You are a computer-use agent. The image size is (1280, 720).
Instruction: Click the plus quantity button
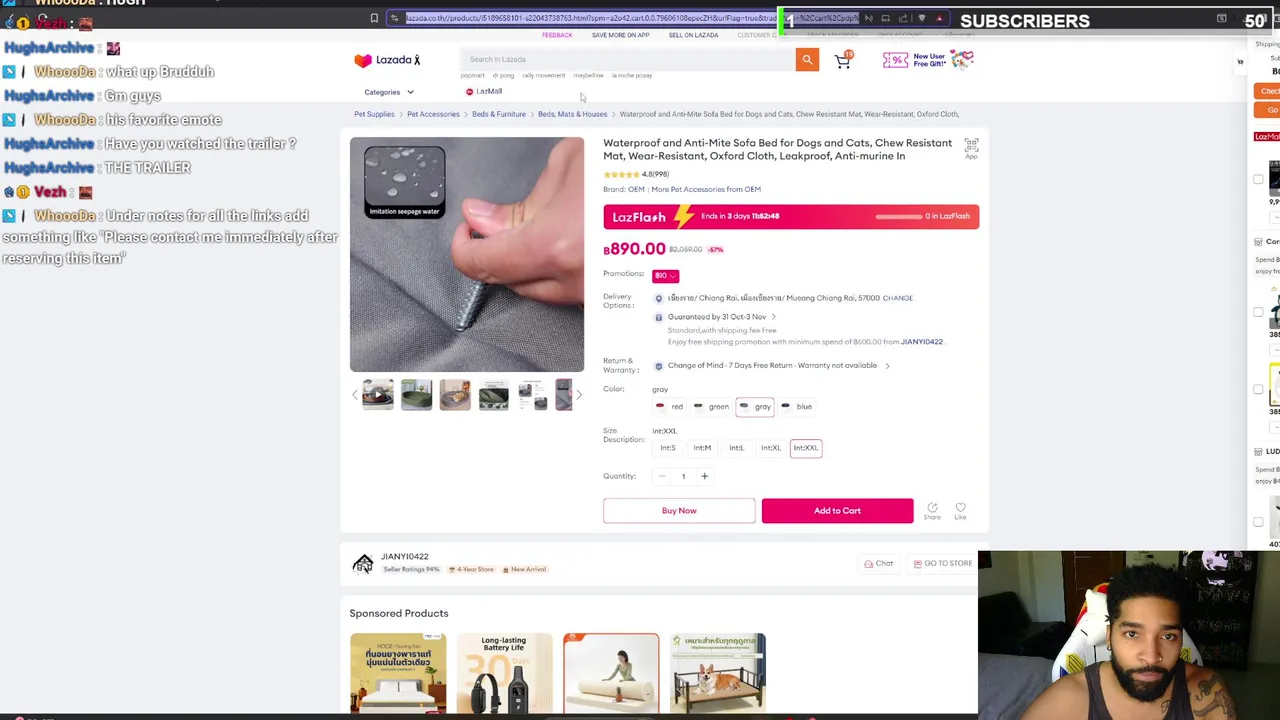[x=704, y=477]
